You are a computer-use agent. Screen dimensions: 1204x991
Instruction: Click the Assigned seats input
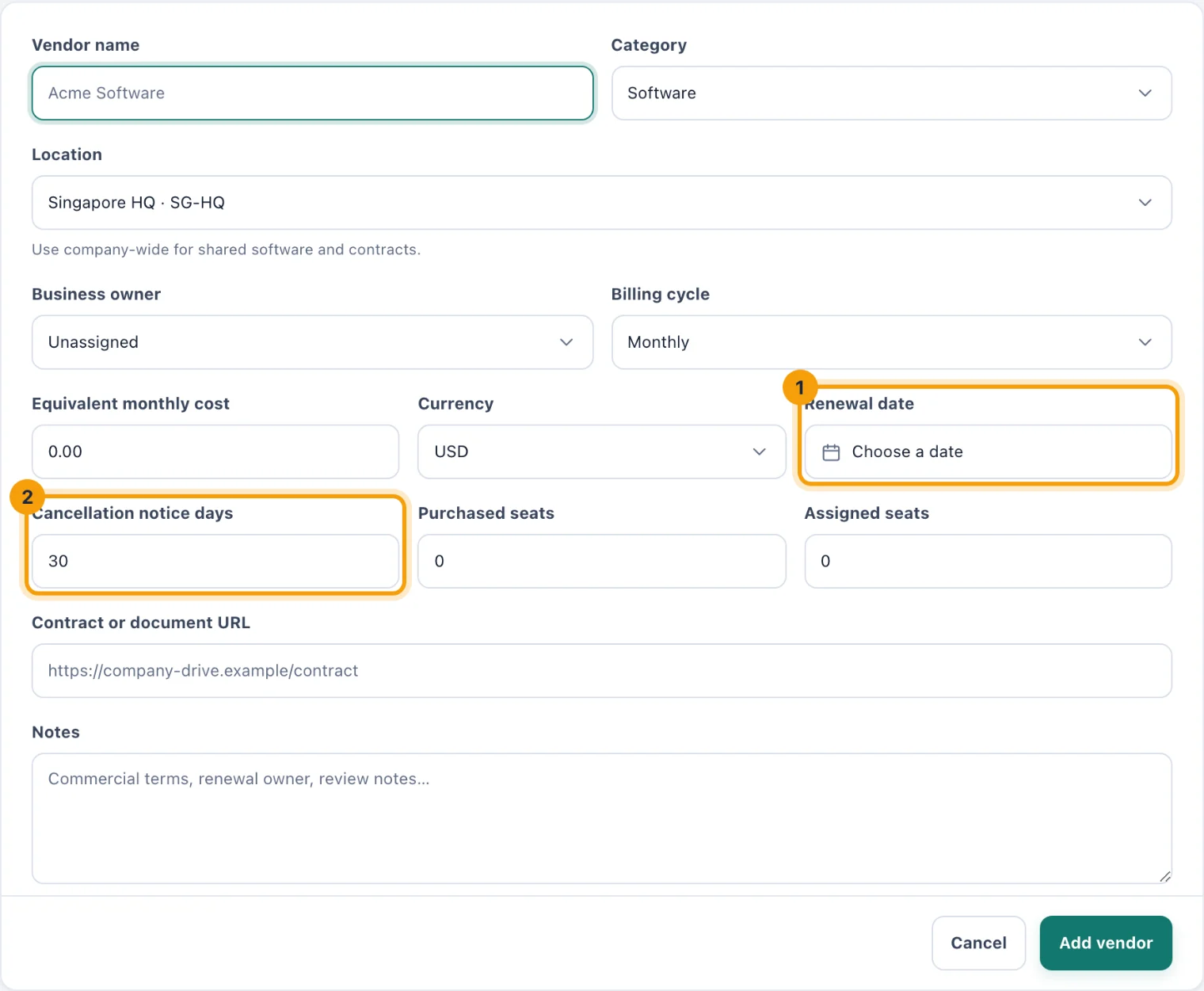988,561
